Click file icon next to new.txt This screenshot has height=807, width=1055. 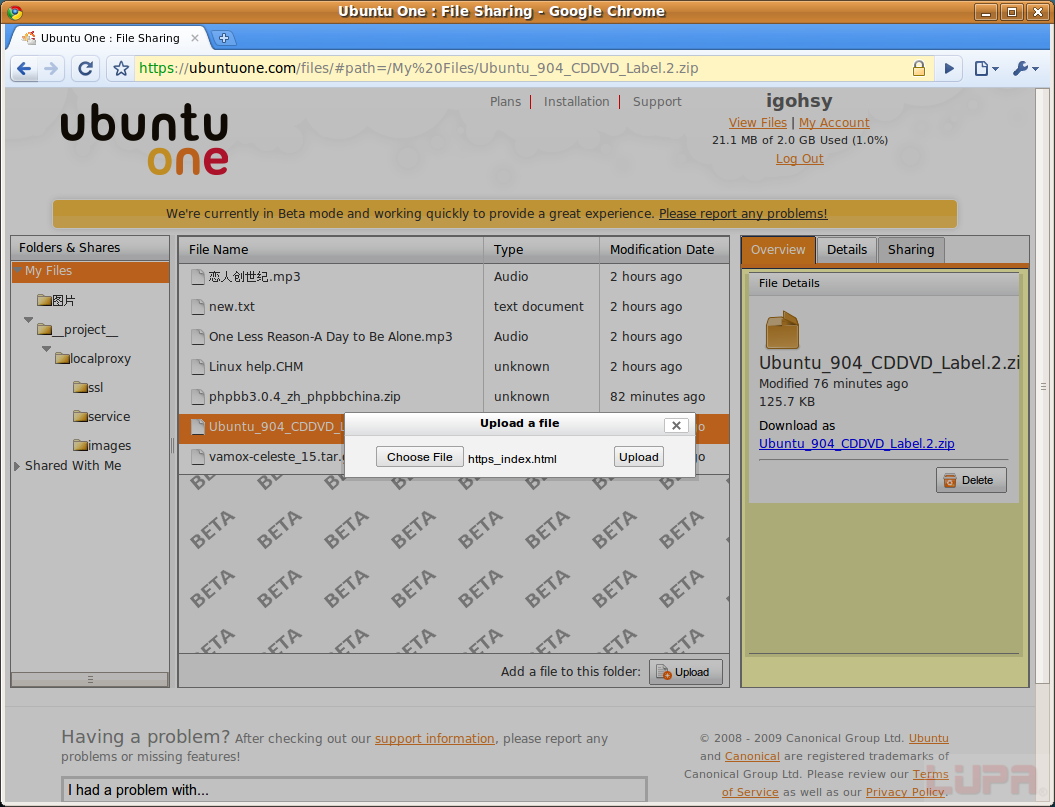[x=197, y=307]
